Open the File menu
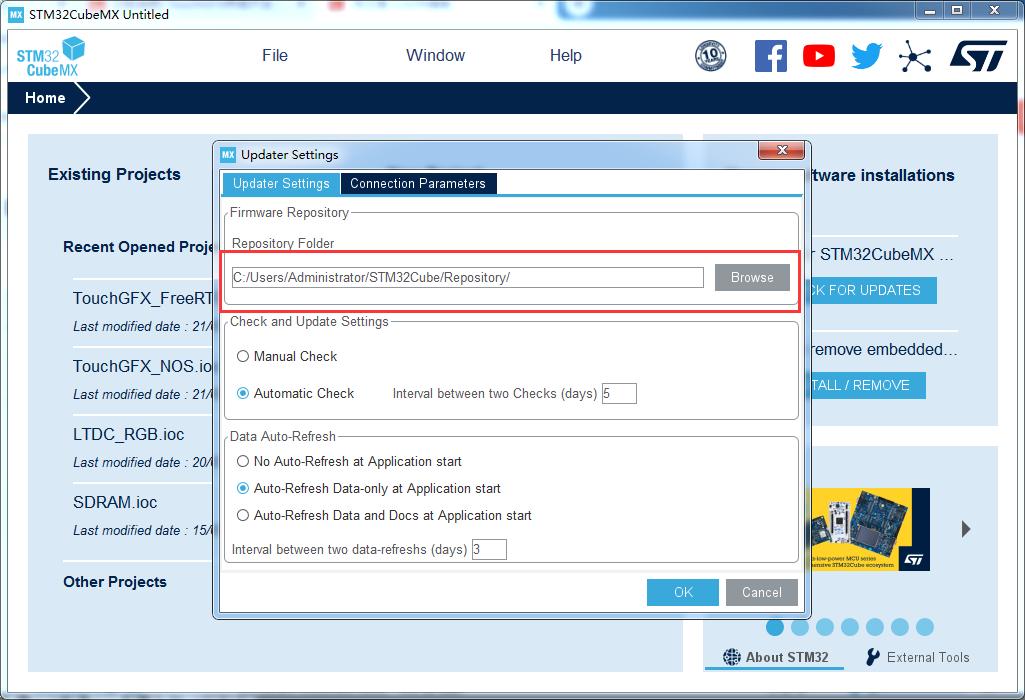This screenshot has width=1025, height=700. [275, 56]
